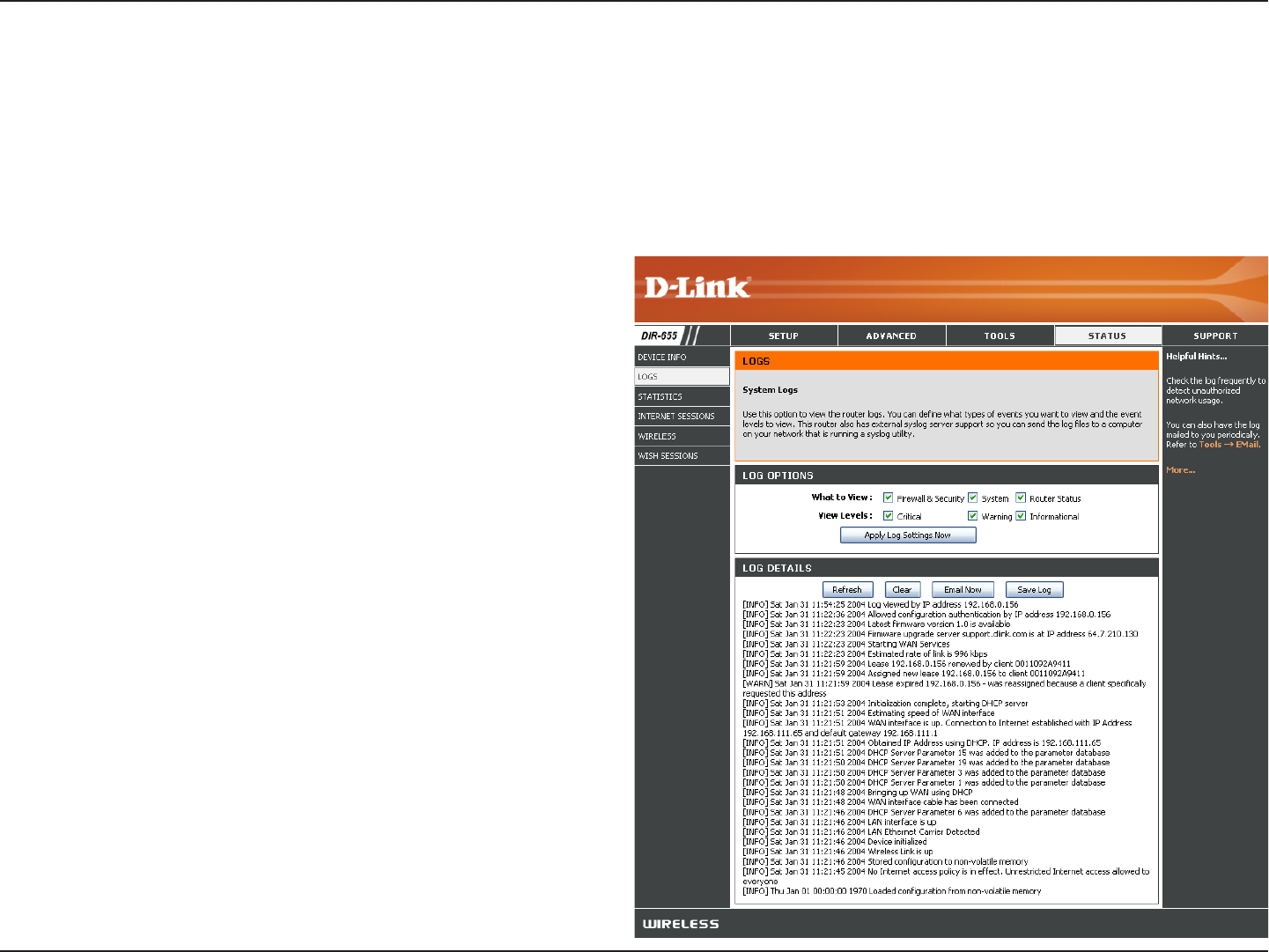1269x952 pixels.
Task: Open the SETUP tab
Action: [x=784, y=336]
